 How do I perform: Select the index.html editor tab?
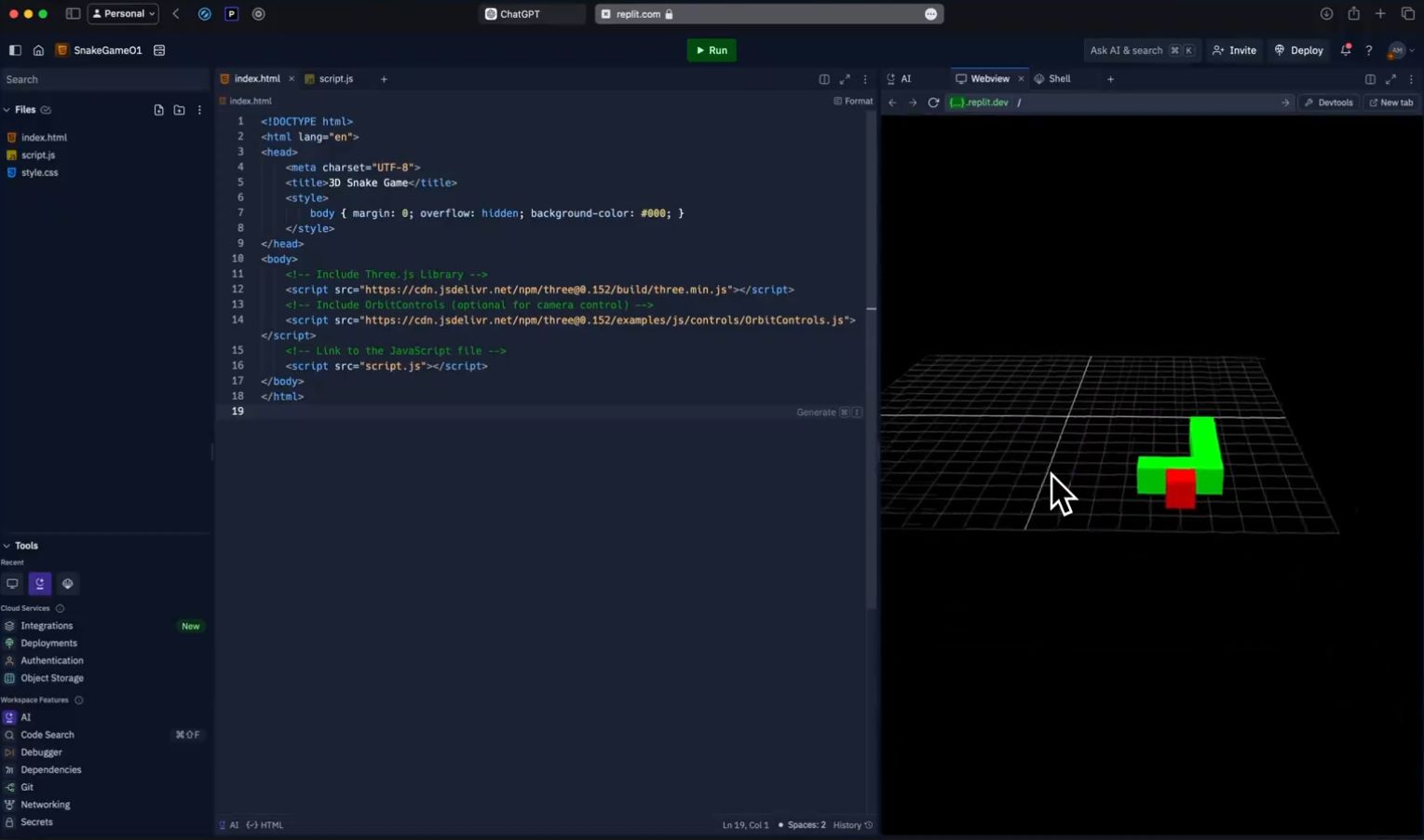(256, 79)
